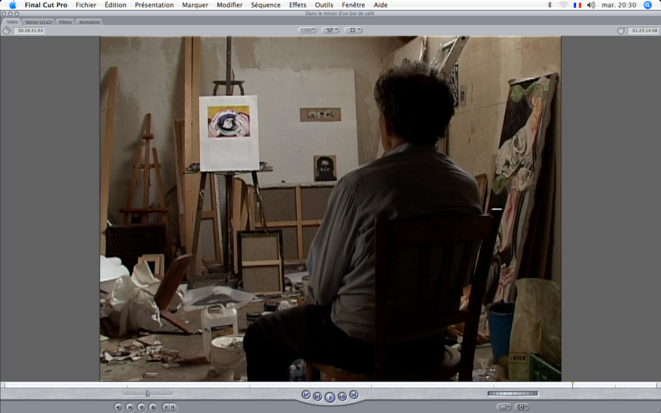Open the Filtres tab
661x413 pixels.
point(65,22)
